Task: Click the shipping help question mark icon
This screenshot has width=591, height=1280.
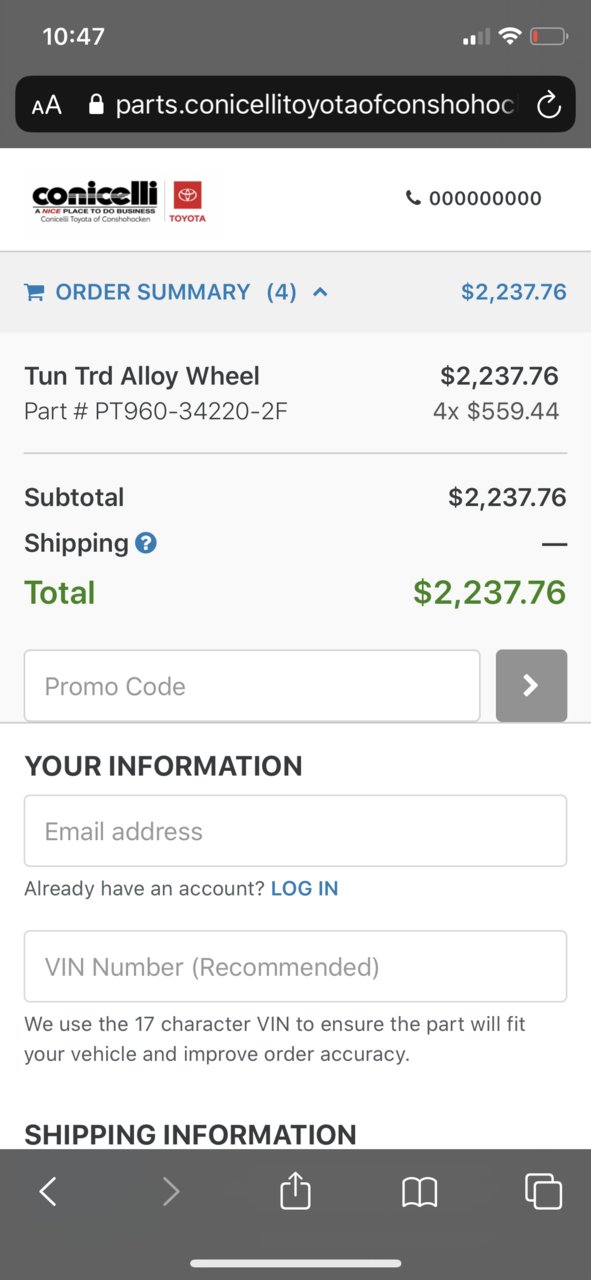Action: coord(146,544)
